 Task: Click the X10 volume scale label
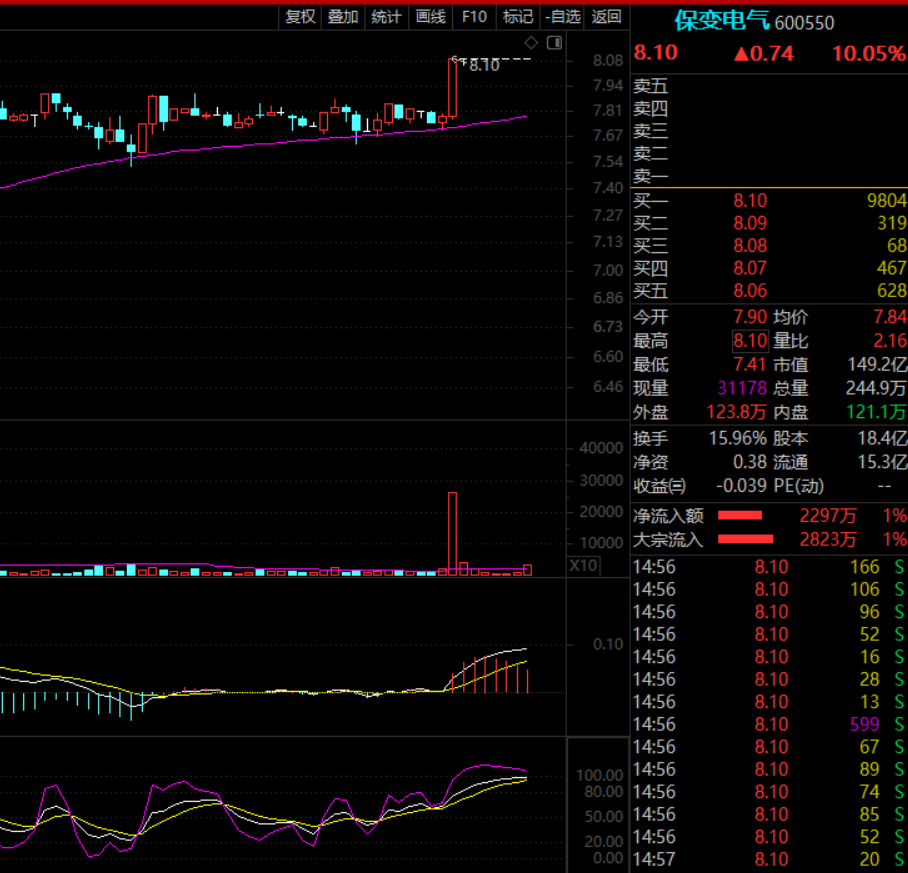click(583, 566)
